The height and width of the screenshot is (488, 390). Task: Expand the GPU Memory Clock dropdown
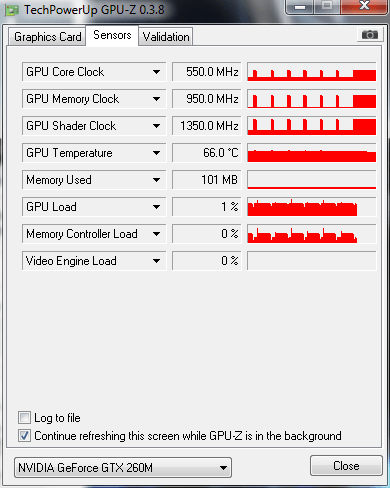coord(156,99)
